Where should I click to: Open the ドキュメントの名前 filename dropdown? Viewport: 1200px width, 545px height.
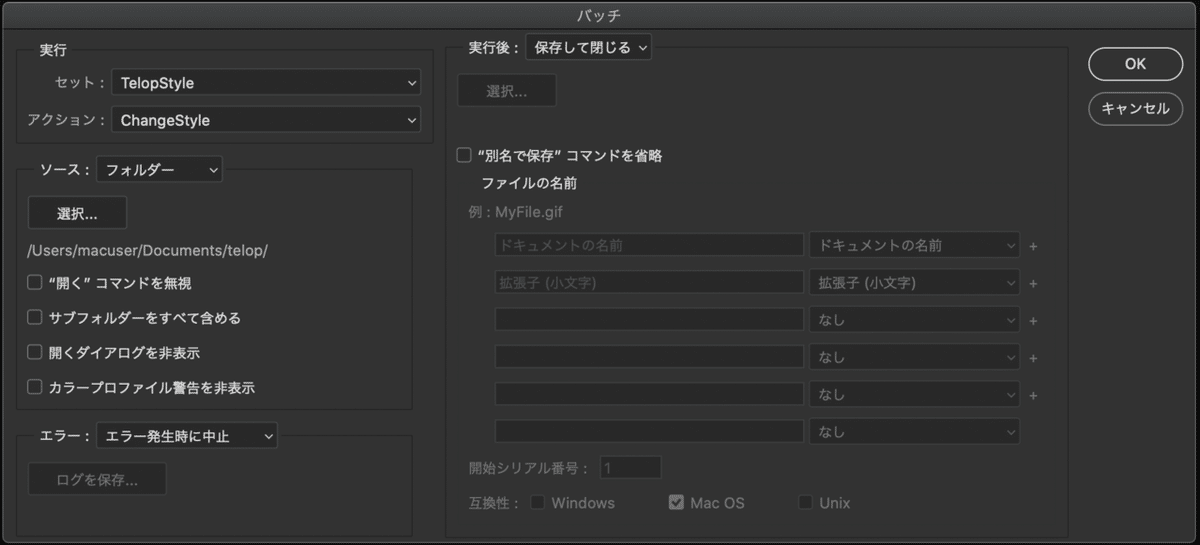914,245
